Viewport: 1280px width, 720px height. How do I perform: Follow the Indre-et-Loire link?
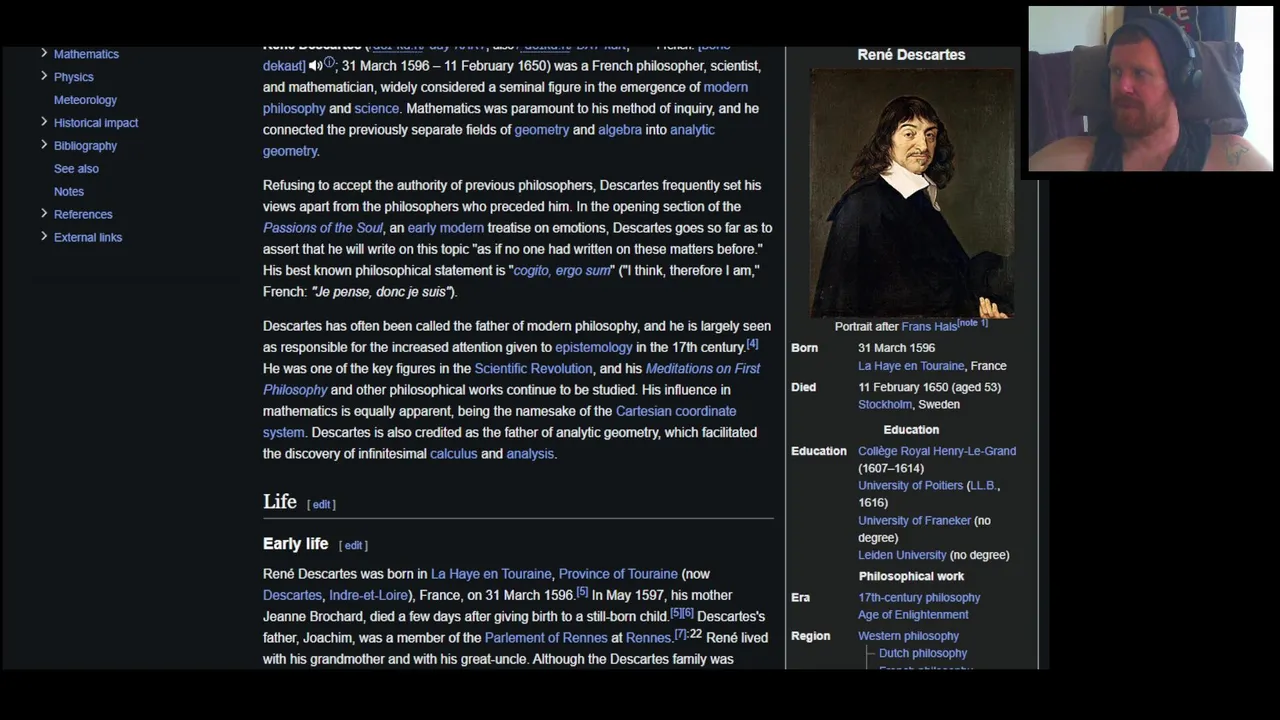[368, 595]
